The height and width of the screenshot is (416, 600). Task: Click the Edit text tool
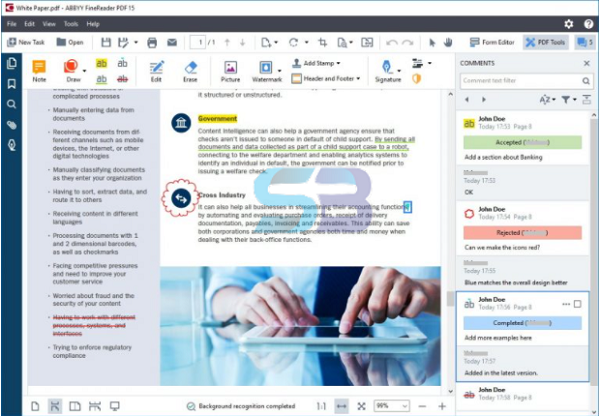(x=156, y=68)
